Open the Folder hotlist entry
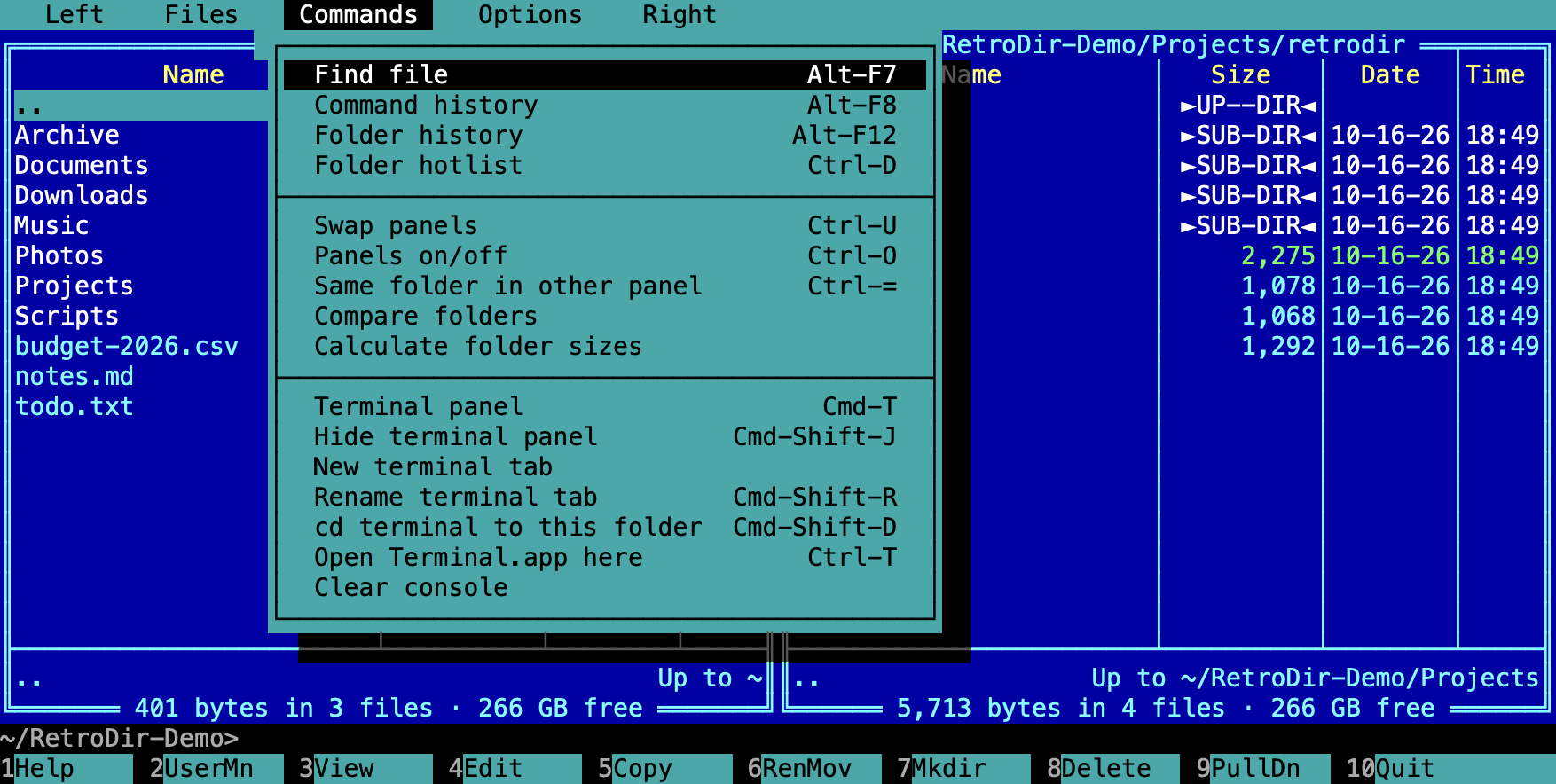Screen dimensions: 1556x784 tap(605, 166)
